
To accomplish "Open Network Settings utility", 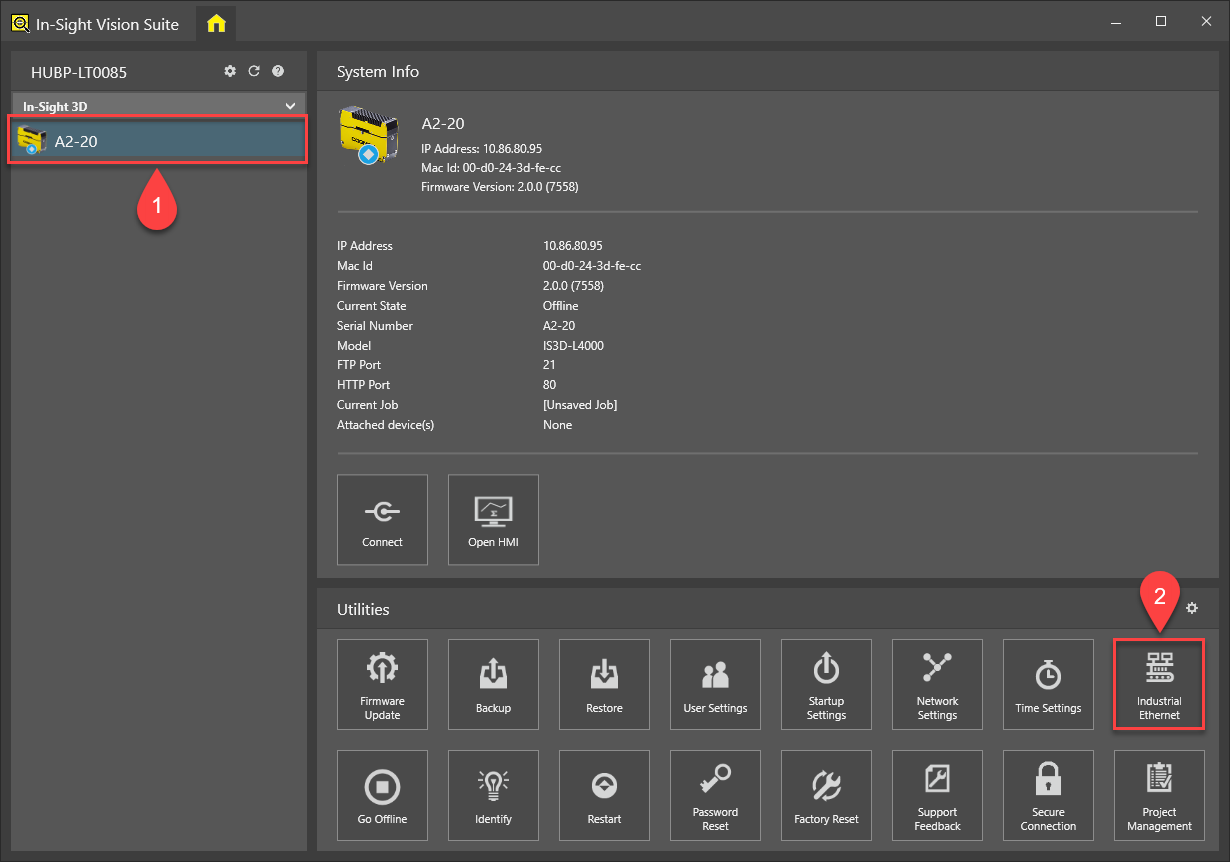I will point(937,684).
